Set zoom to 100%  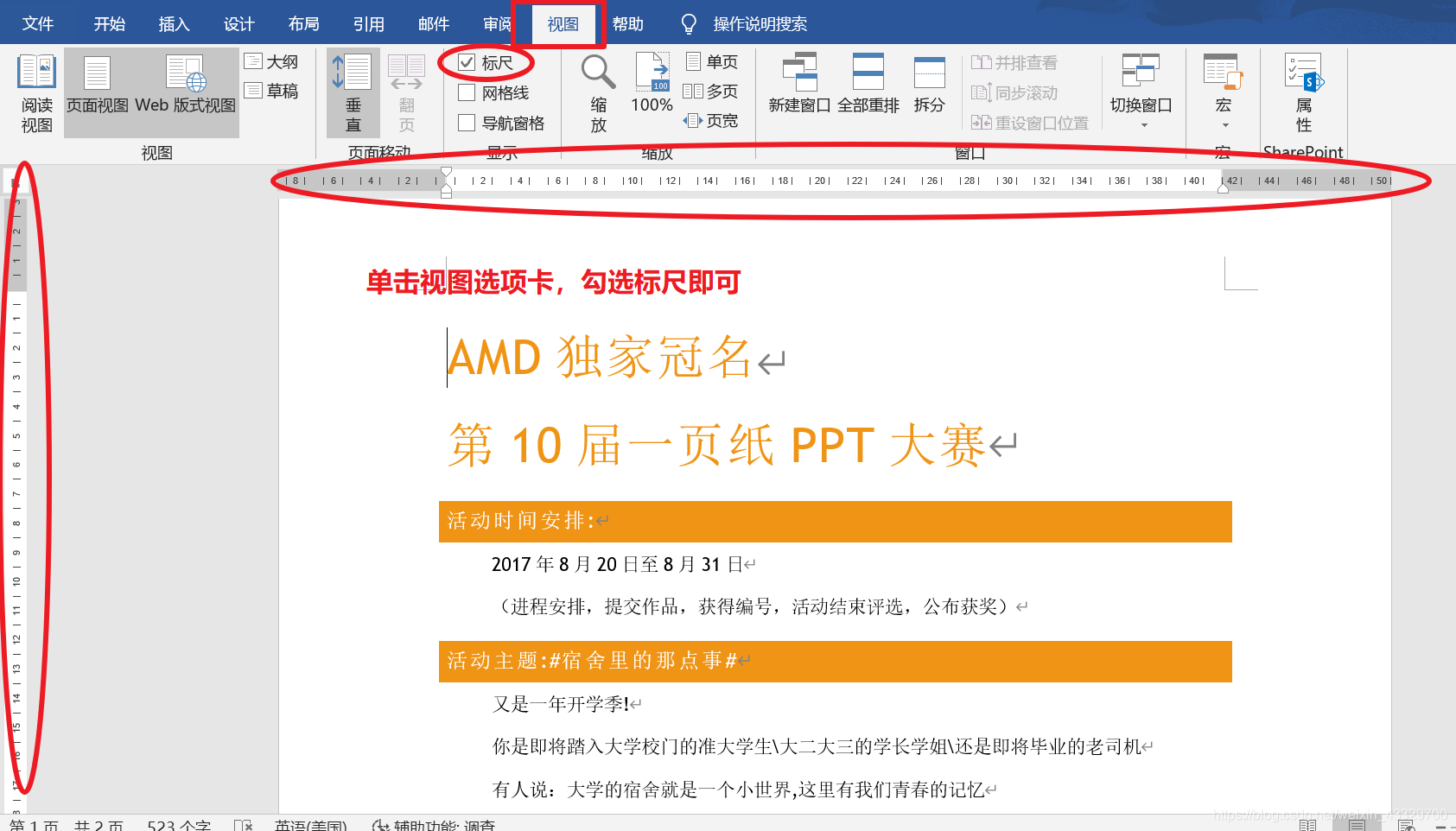(x=652, y=83)
